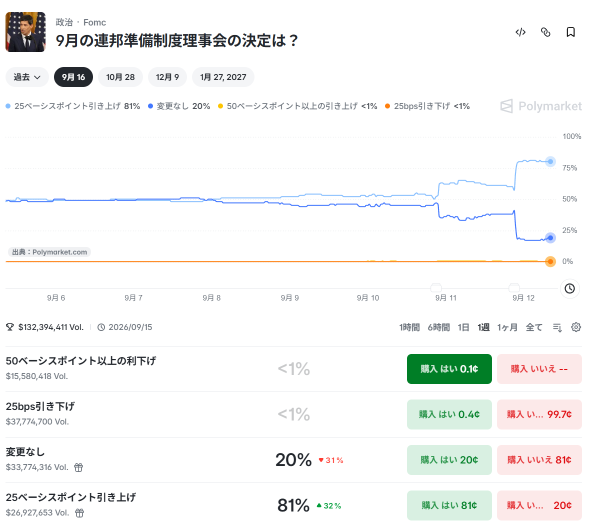The image size is (590, 521).
Task: Copy the market link via chain icon
Action: point(545,32)
